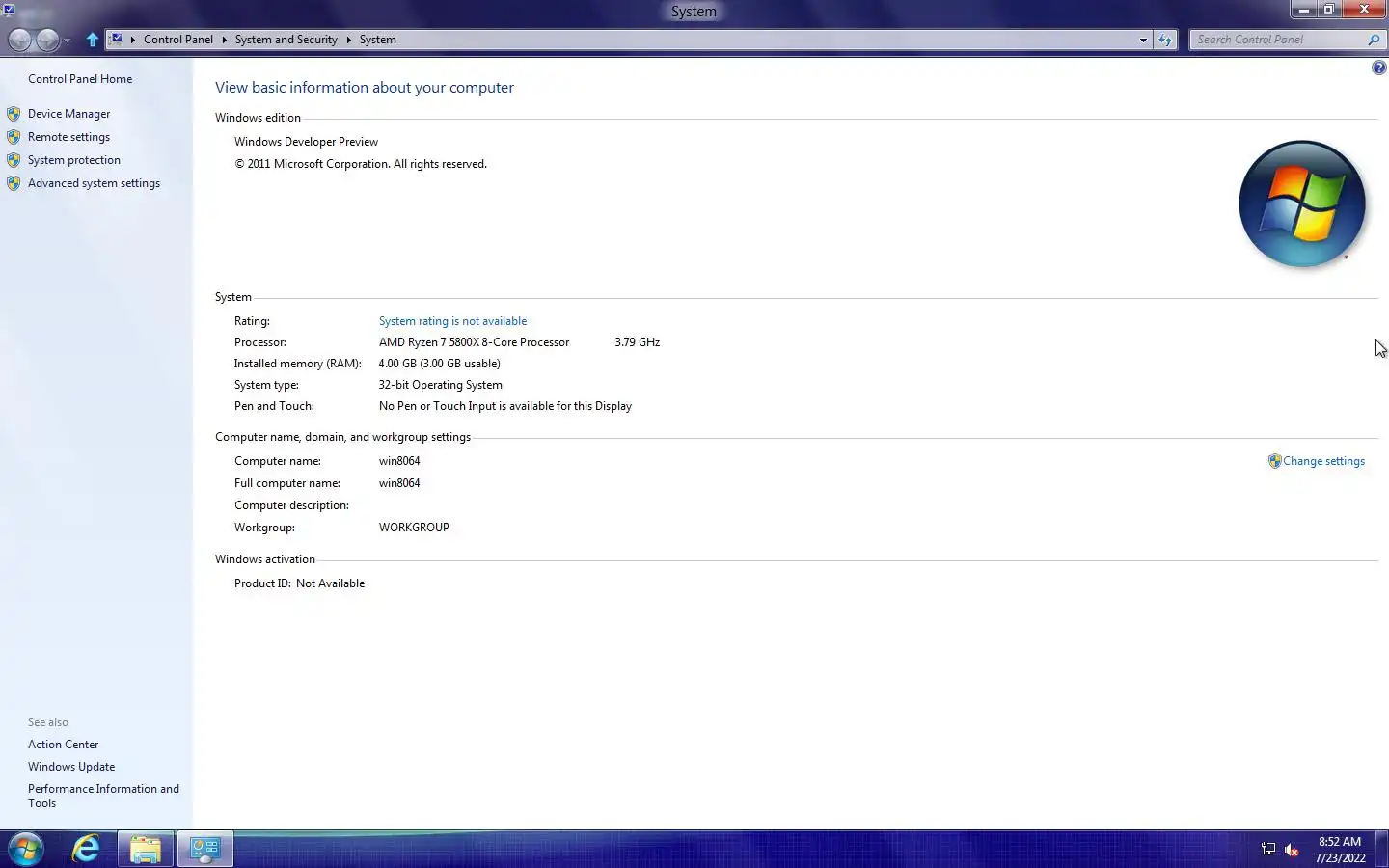Click the Windows logo image

click(1302, 203)
